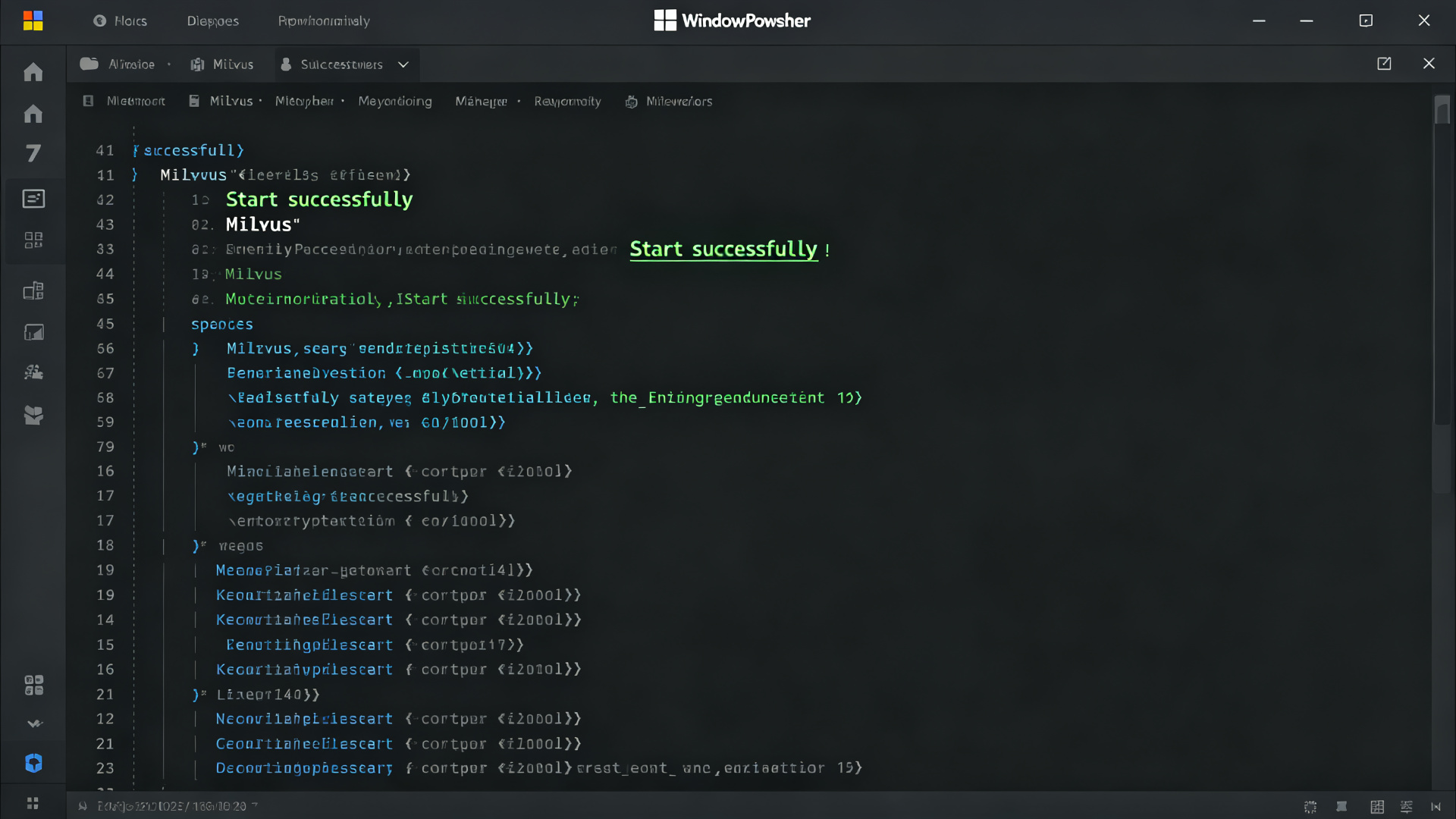Click the comment bubble status bar icon
Screen dimensions: 1456x819
pyautogui.click(x=1341, y=807)
